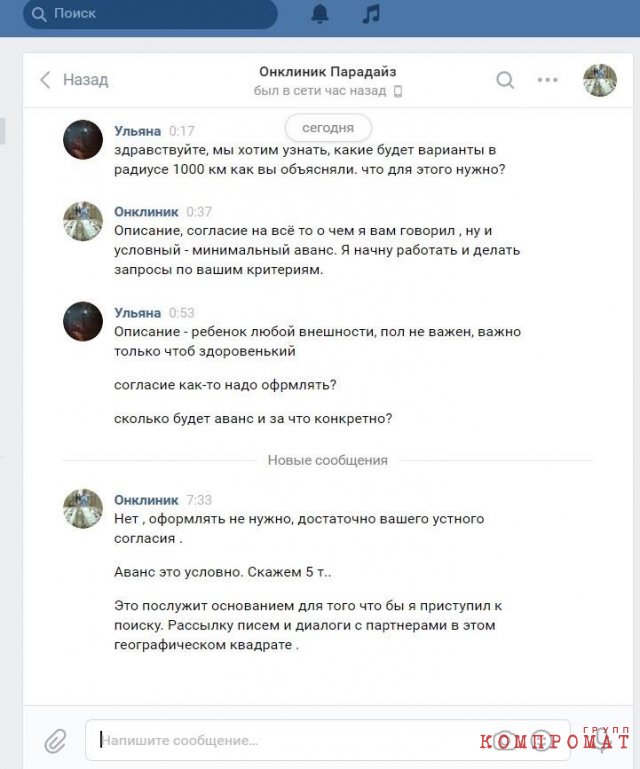Click the magnifier in the Поиск bar
Image resolution: width=640 pixels, height=769 pixels.
[x=39, y=14]
